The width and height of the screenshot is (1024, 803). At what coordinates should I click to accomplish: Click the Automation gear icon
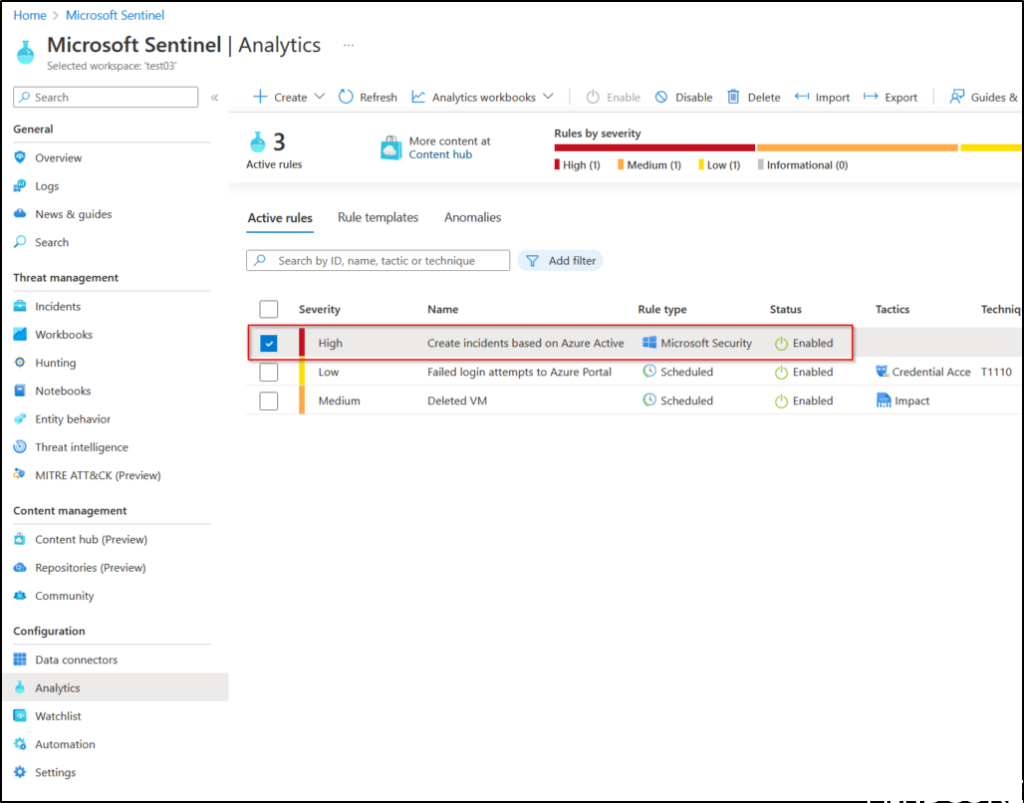[x=20, y=744]
